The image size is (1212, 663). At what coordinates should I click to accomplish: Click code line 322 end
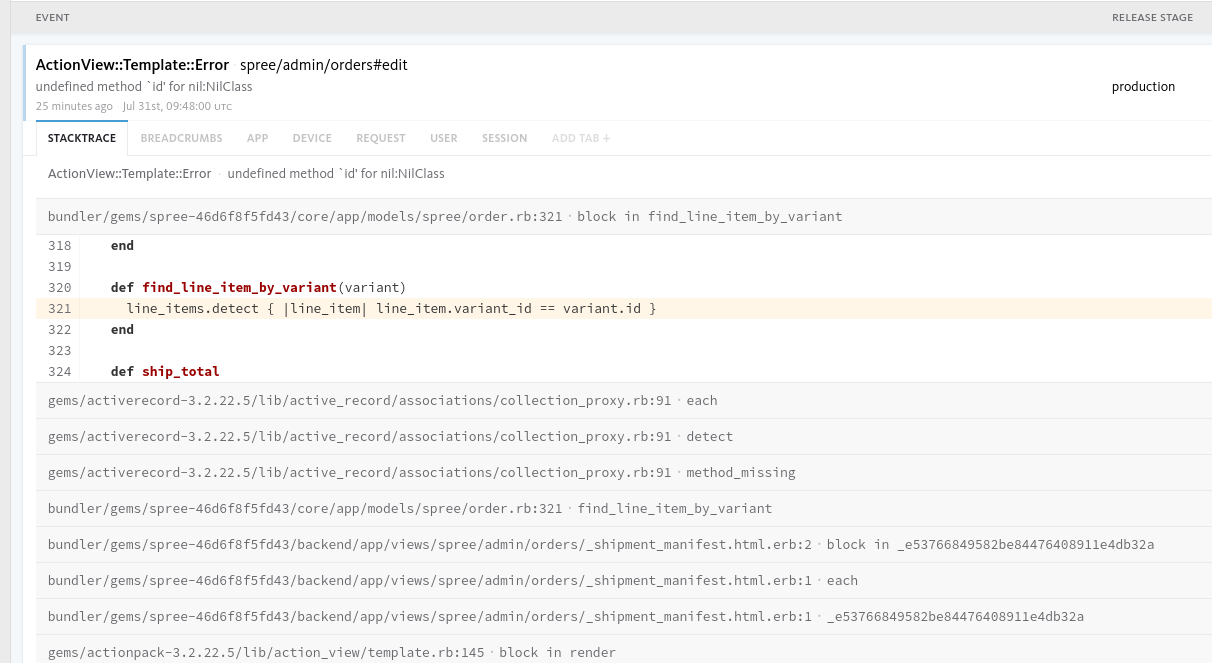[624, 329]
